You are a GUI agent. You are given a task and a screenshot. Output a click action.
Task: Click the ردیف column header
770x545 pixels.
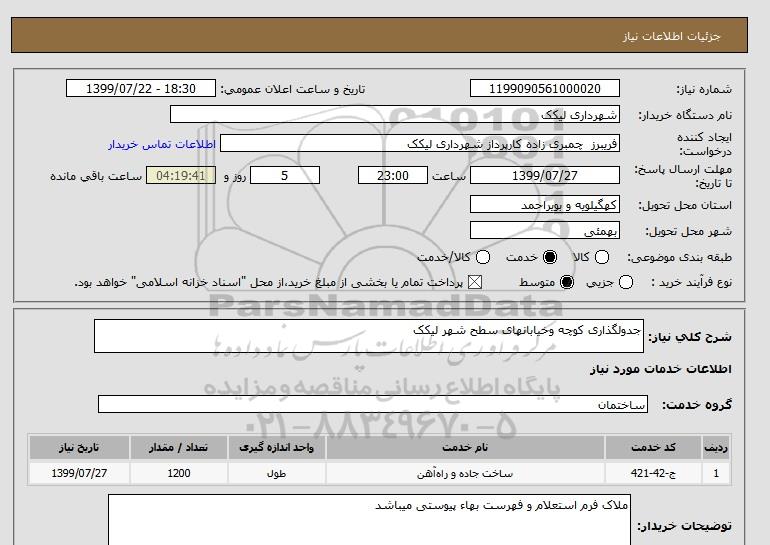tap(716, 448)
